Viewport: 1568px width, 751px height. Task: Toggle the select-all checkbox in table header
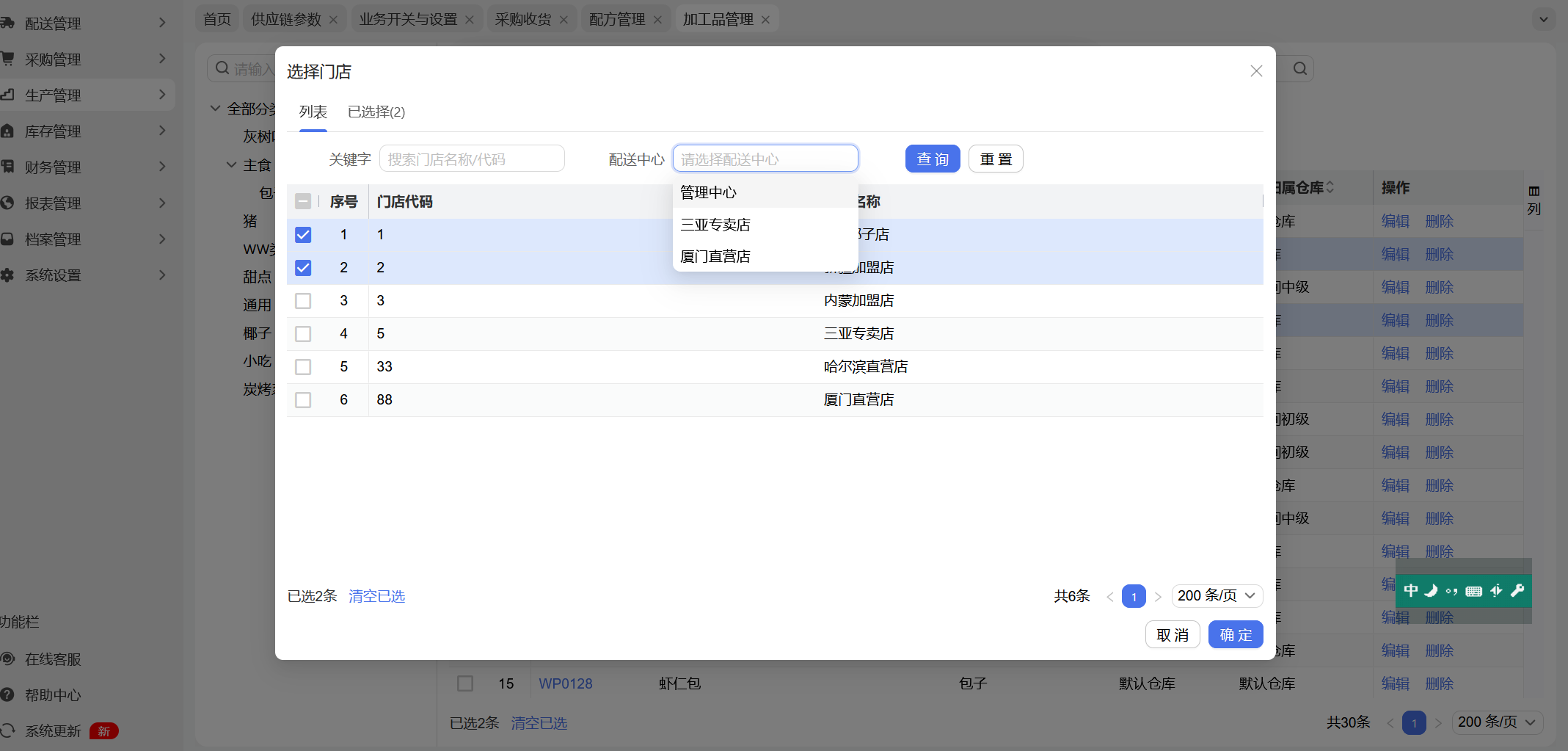pyautogui.click(x=303, y=201)
